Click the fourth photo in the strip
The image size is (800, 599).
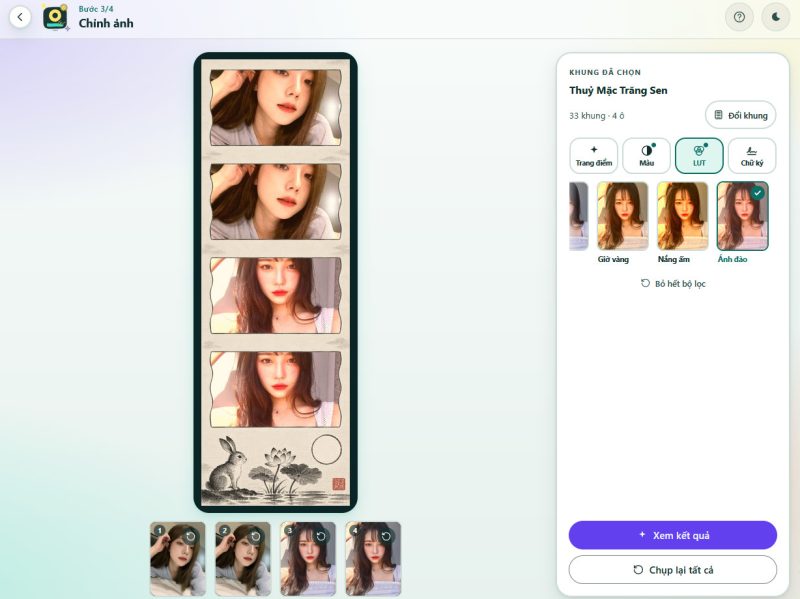[276, 389]
